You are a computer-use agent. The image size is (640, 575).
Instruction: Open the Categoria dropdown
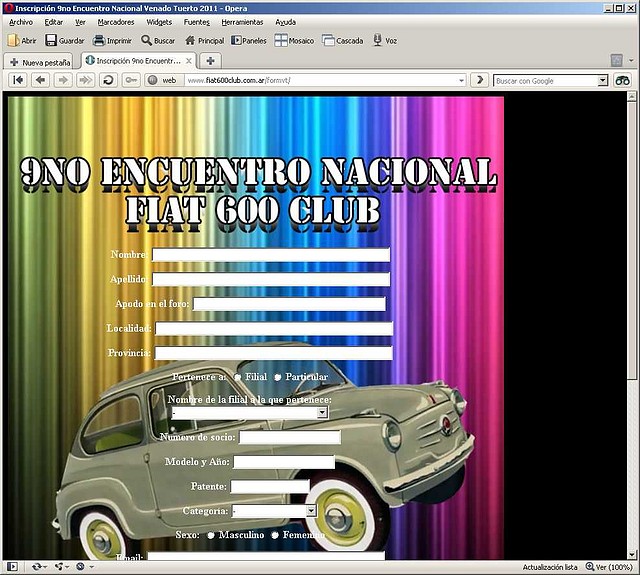point(311,511)
